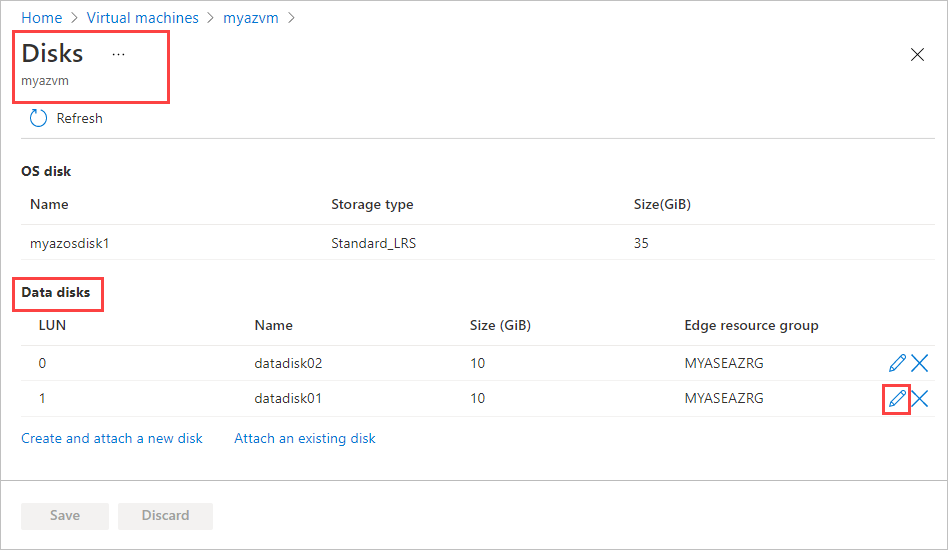Select the OS disk size value 35

(641, 243)
